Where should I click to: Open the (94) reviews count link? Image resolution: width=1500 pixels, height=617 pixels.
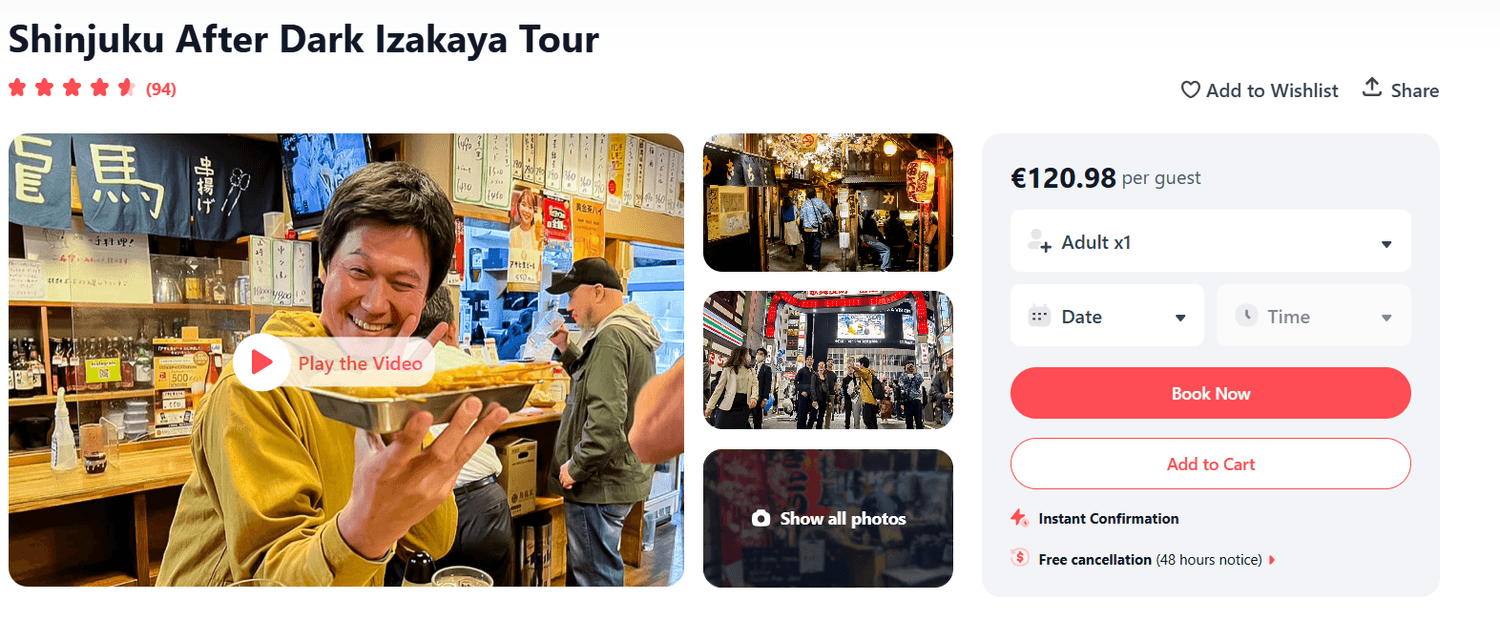pyautogui.click(x=161, y=89)
